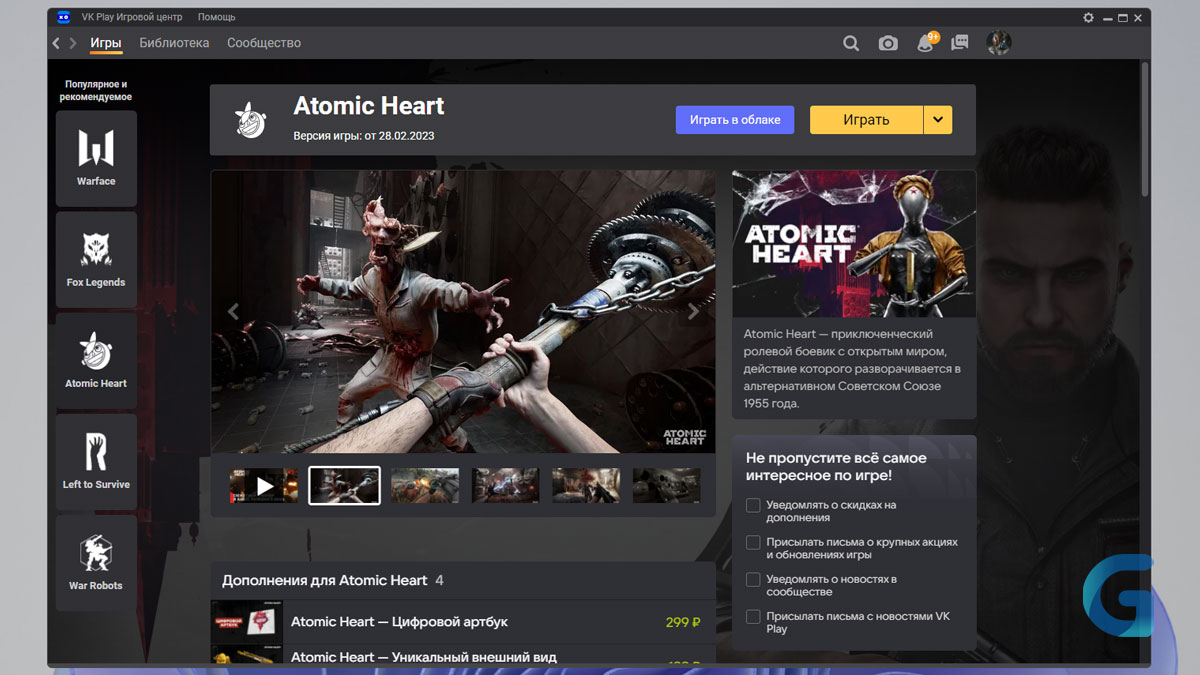Click the 299 ₽ price
Screen dimensions: 1200x675
click(x=683, y=622)
